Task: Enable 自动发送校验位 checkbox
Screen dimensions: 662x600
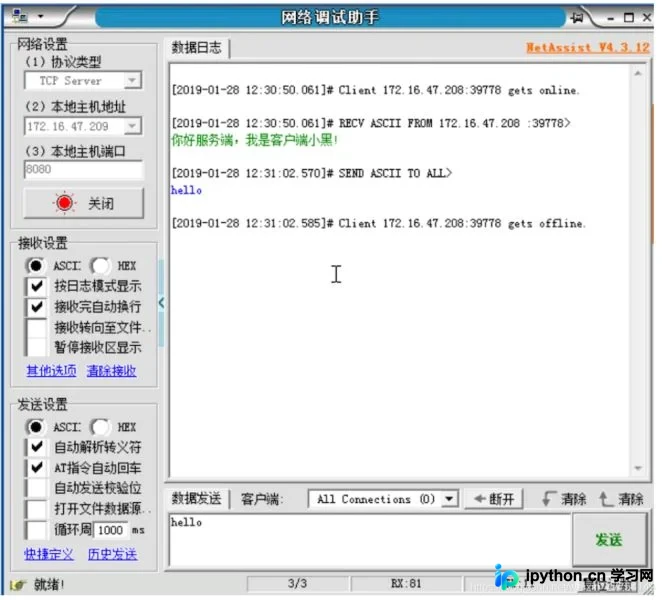Action: (37, 488)
